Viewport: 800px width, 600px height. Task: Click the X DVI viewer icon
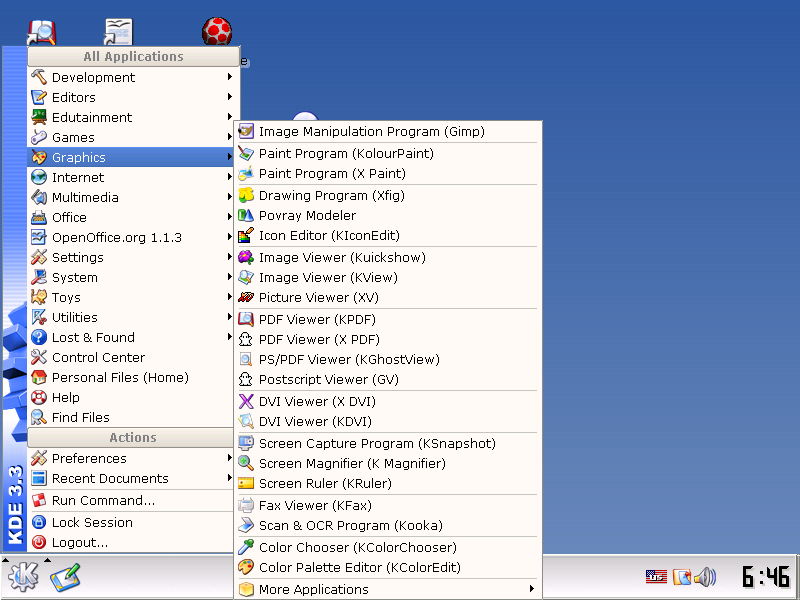point(246,402)
